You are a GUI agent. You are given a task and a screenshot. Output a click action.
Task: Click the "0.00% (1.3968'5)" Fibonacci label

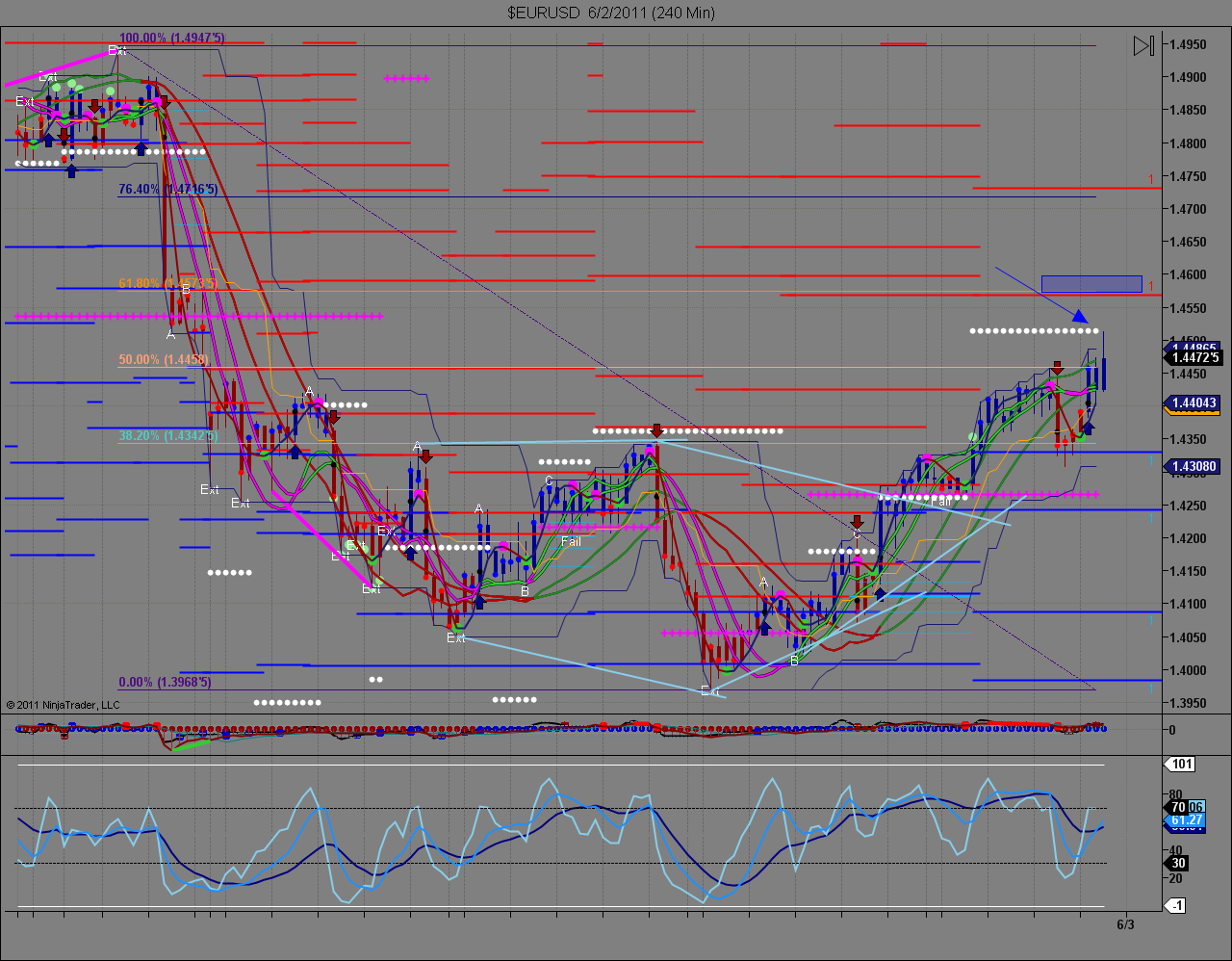165,683
